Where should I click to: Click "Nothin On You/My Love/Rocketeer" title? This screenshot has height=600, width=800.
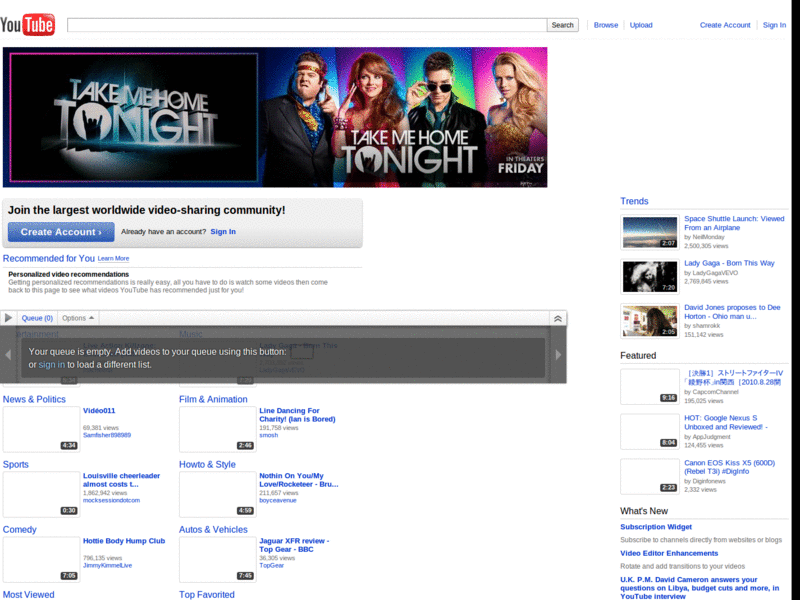(x=298, y=480)
